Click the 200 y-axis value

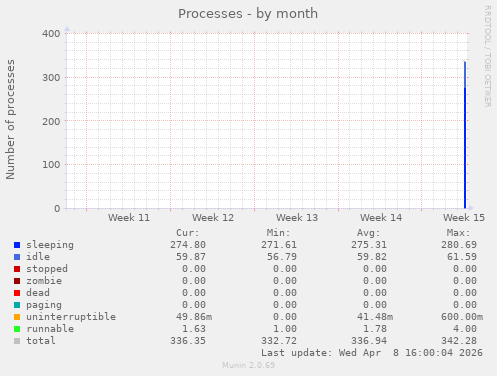(x=51, y=121)
